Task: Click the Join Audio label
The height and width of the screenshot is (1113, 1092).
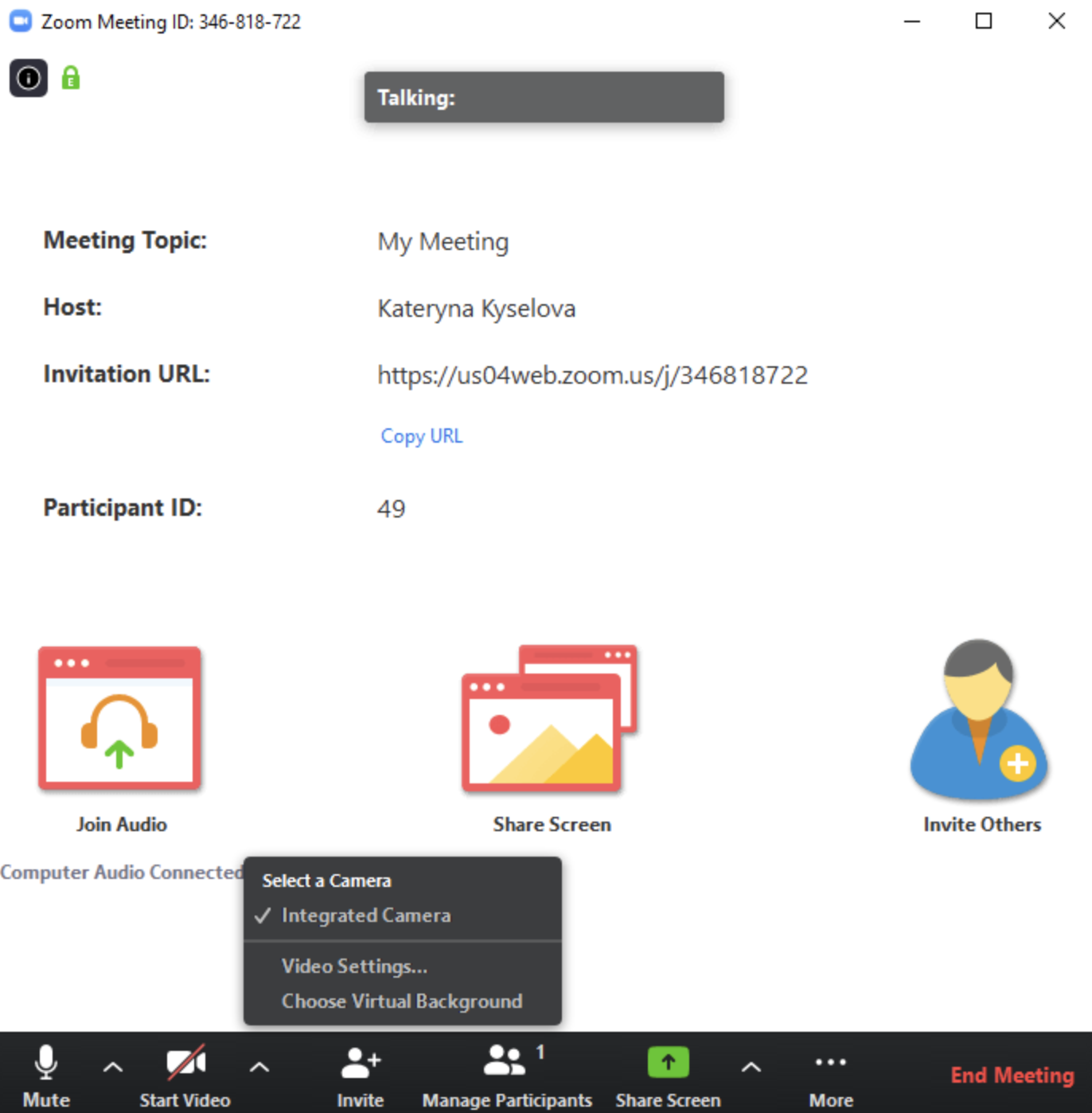Action: [x=122, y=825]
